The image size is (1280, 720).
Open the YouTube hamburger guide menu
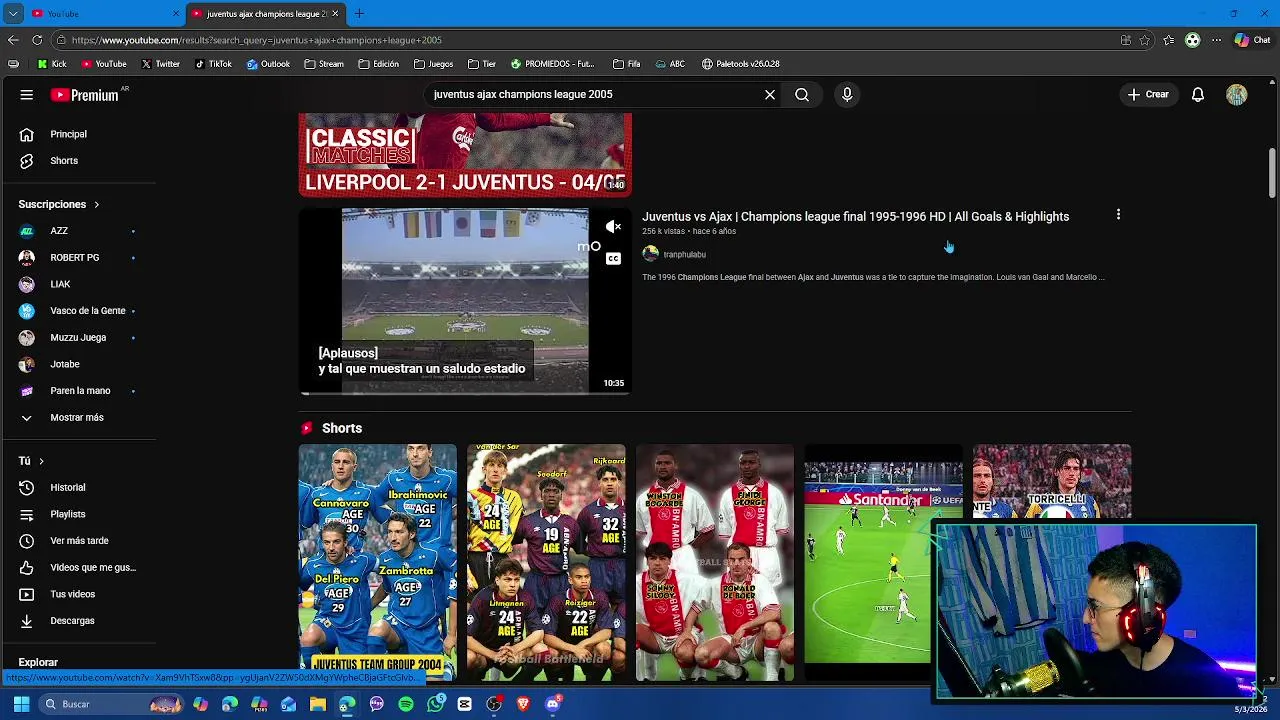click(27, 95)
